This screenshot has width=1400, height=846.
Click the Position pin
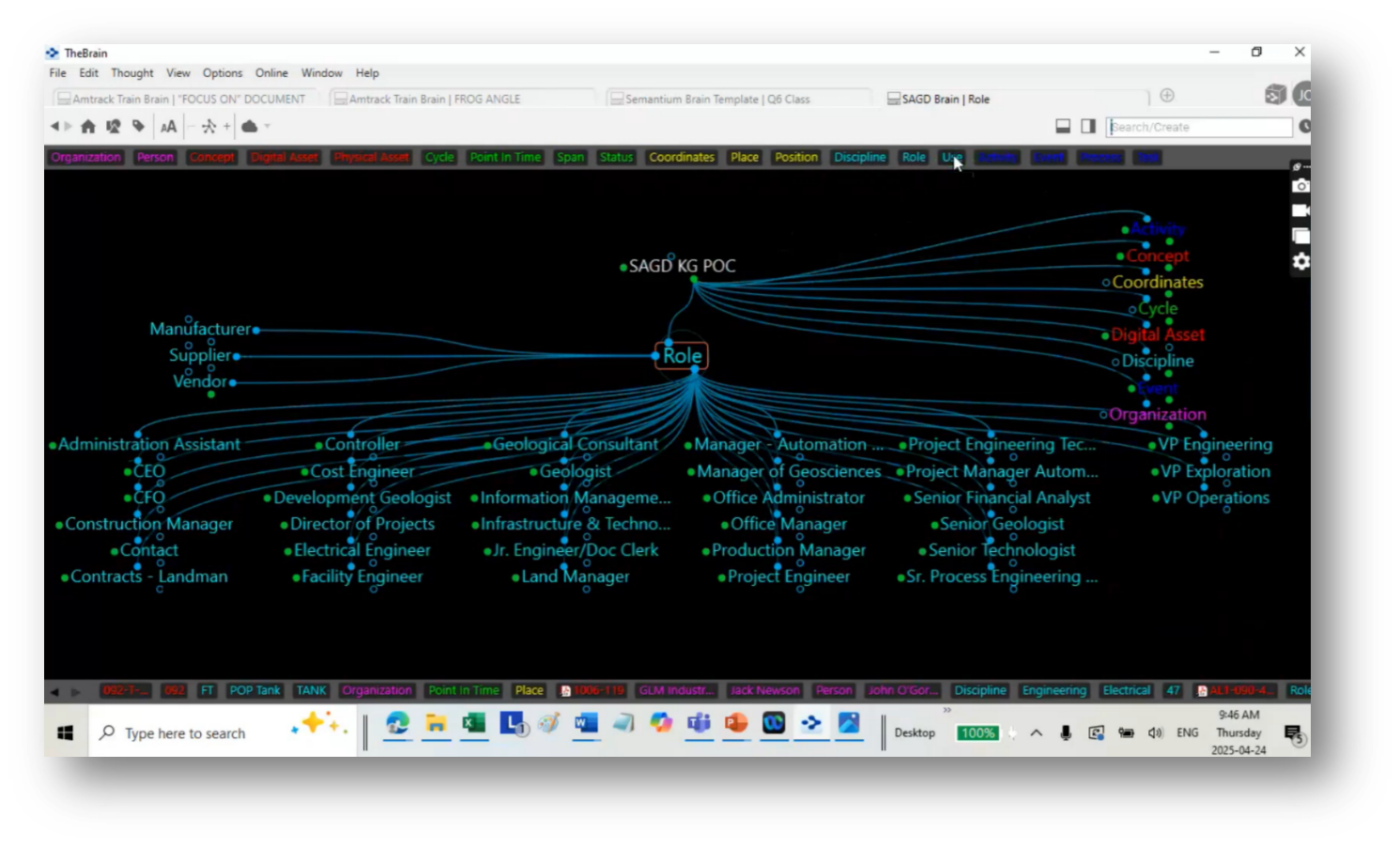(x=796, y=158)
